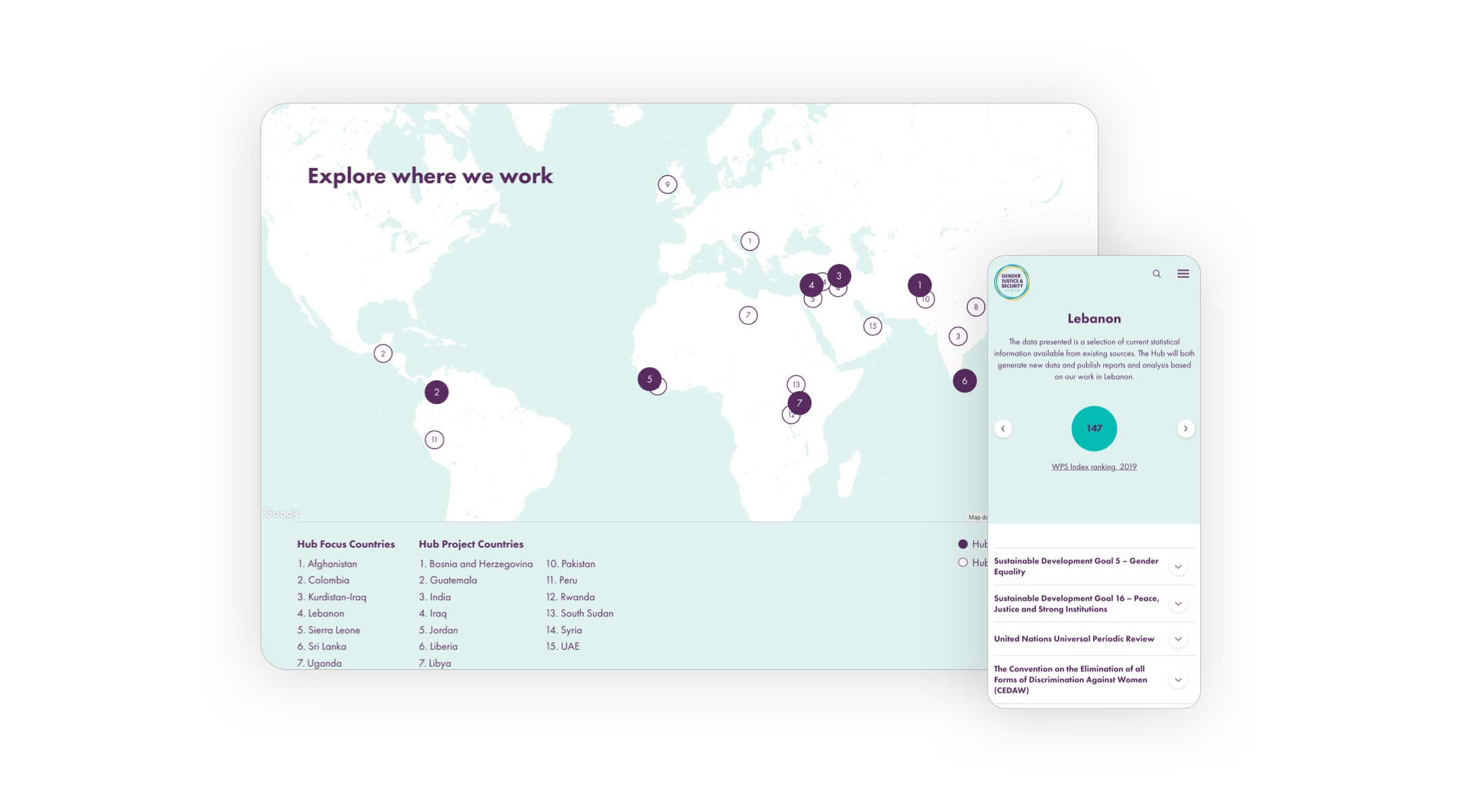Click the Gender Justice & Security logo
Viewport: 1462px width, 812px height.
click(1012, 281)
